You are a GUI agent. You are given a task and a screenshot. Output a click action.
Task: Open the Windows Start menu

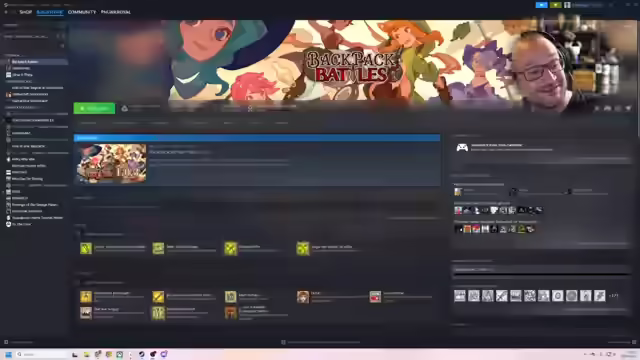(8, 354)
